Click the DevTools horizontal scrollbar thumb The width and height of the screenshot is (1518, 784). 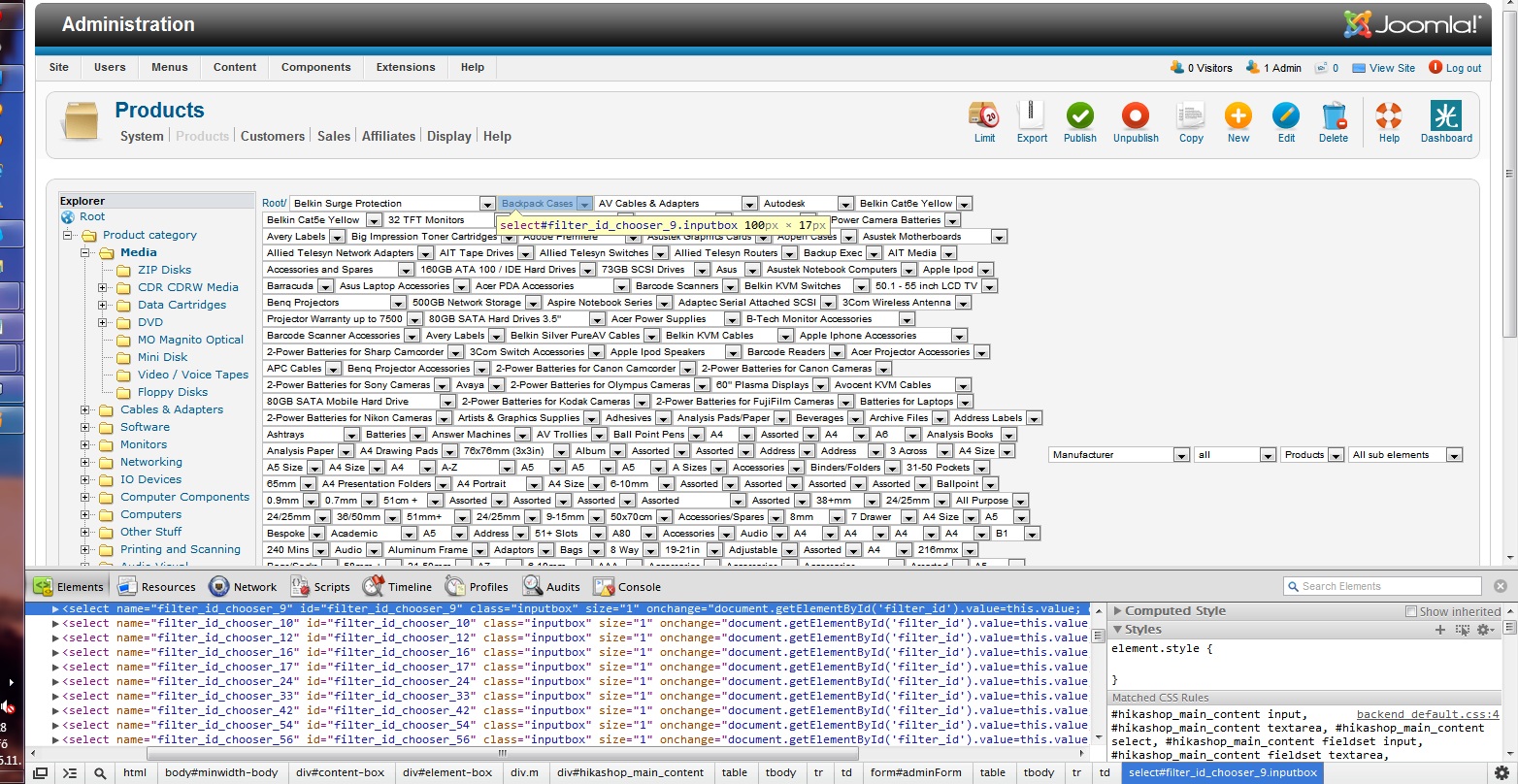tap(501, 753)
